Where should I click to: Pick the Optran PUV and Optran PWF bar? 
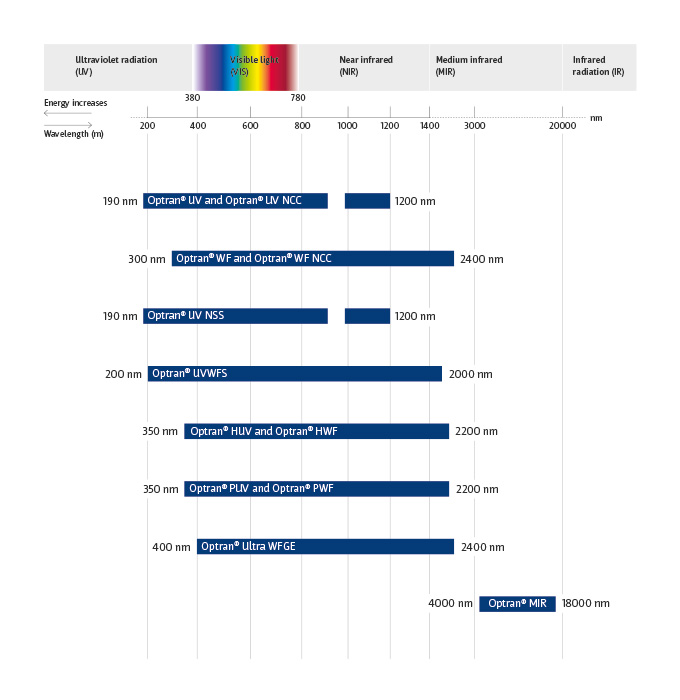316,489
